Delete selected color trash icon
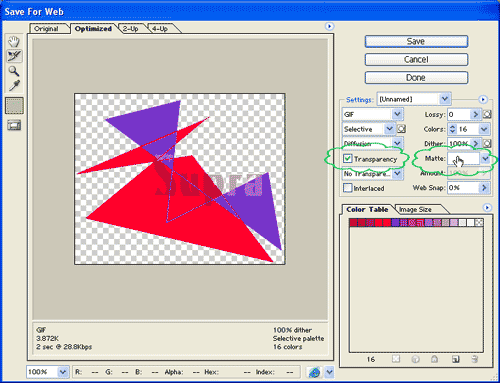 click(x=475, y=359)
